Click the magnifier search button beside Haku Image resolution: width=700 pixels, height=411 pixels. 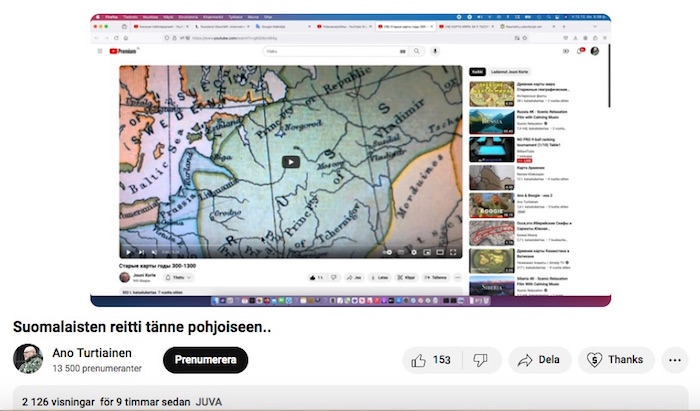tap(417, 51)
